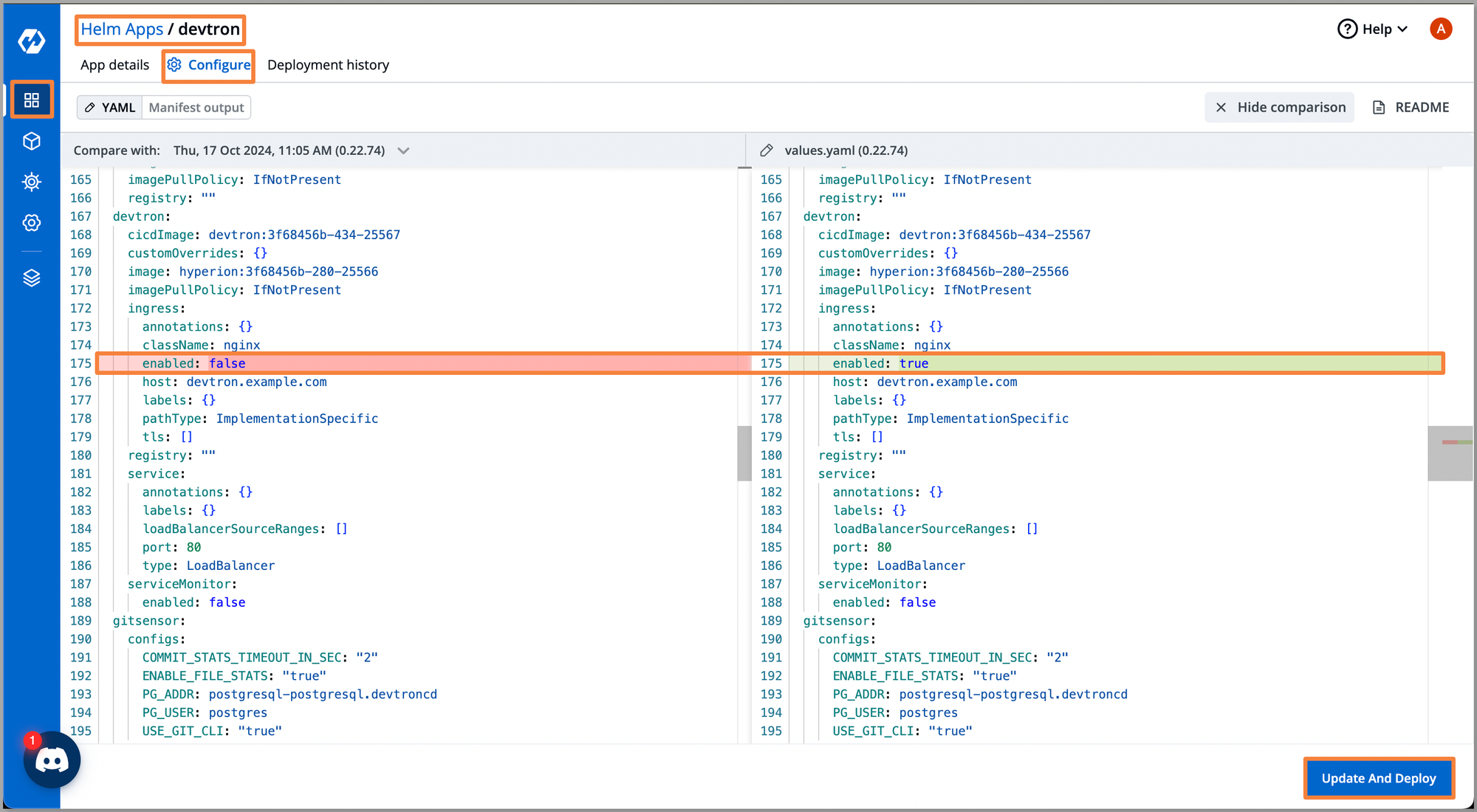This screenshot has height=812, width=1477.
Task: Click the 'devtron' app name in breadcrumb
Action: (209, 29)
